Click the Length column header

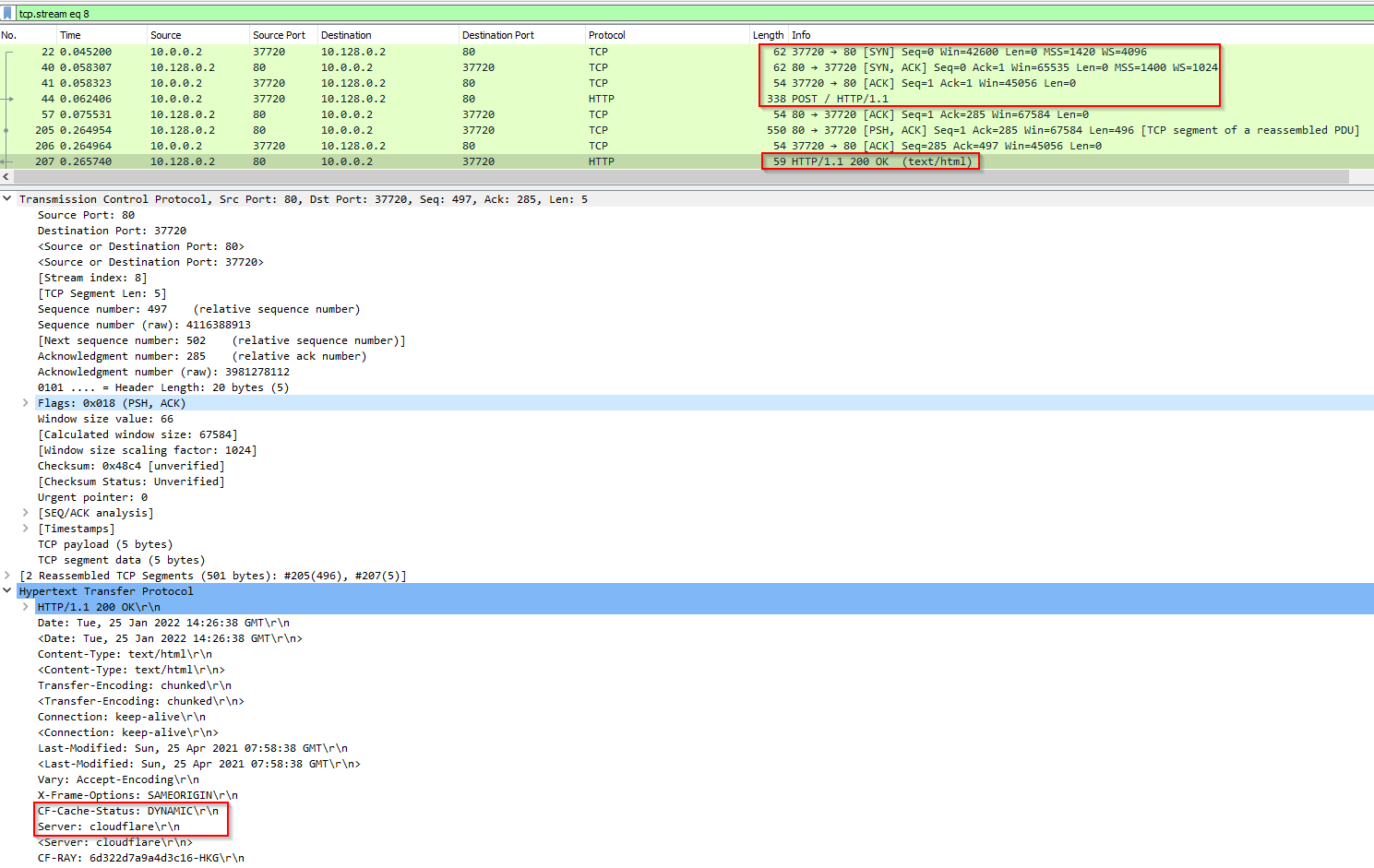tap(768, 35)
